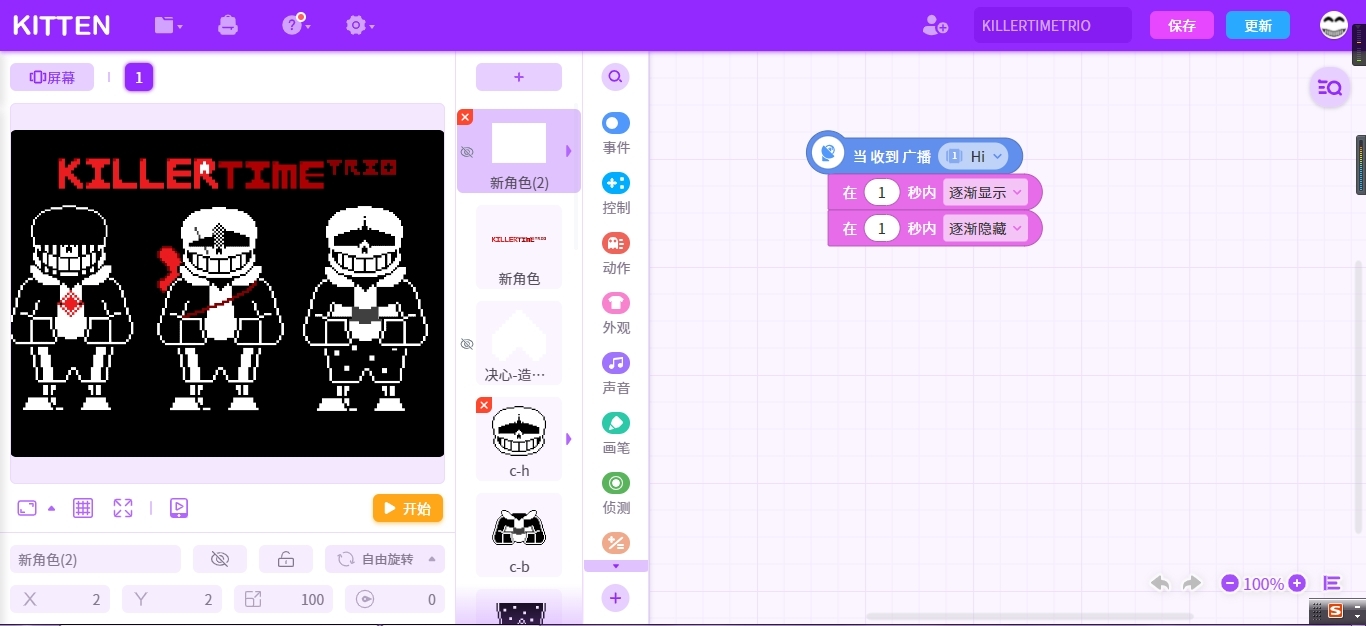Viewport: 1366px width, 626px height.
Task: Click the plus button below block categories
Action: pyautogui.click(x=616, y=598)
